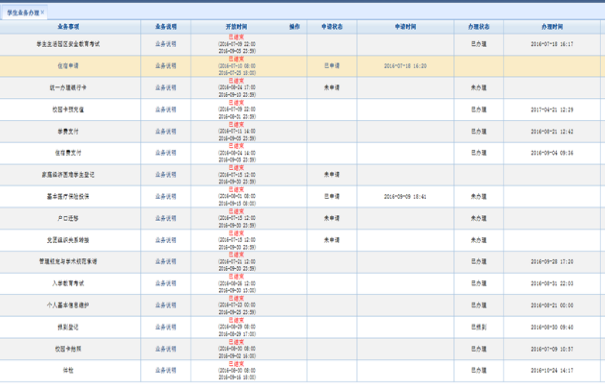This screenshot has width=605, height=389.
Task: Select the 住宿费支付 row name
Action: pos(68,153)
